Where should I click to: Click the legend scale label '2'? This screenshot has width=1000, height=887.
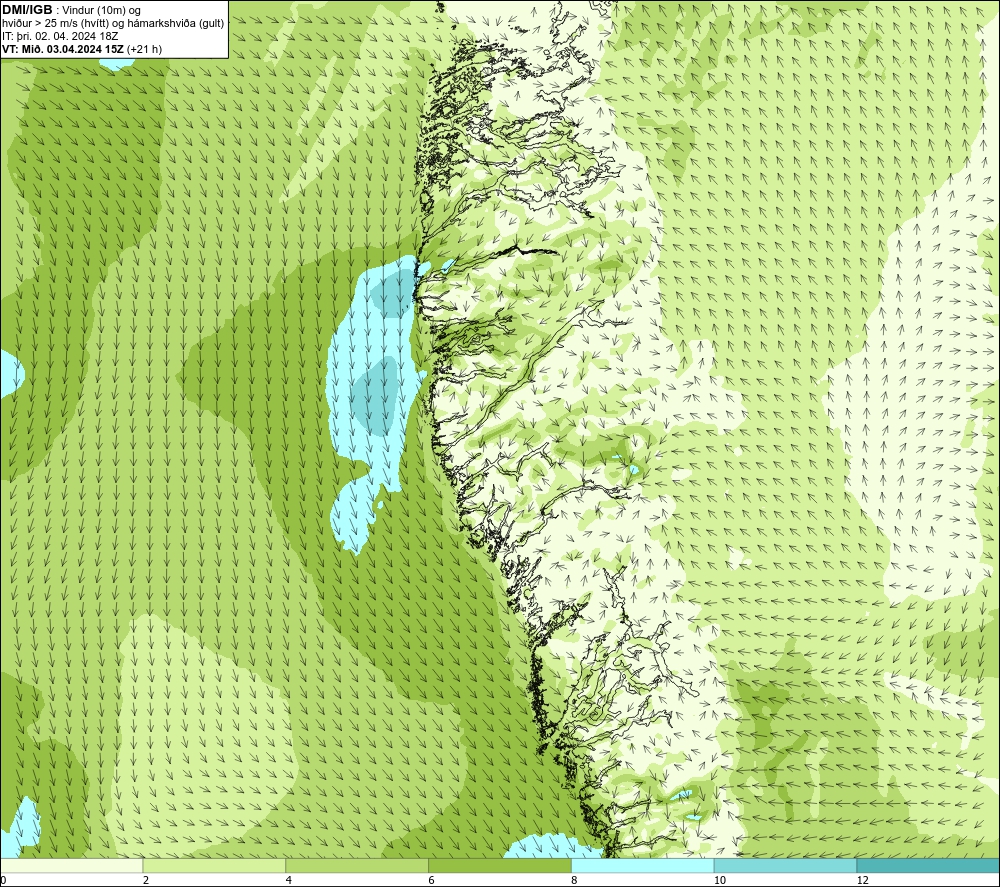[x=146, y=880]
